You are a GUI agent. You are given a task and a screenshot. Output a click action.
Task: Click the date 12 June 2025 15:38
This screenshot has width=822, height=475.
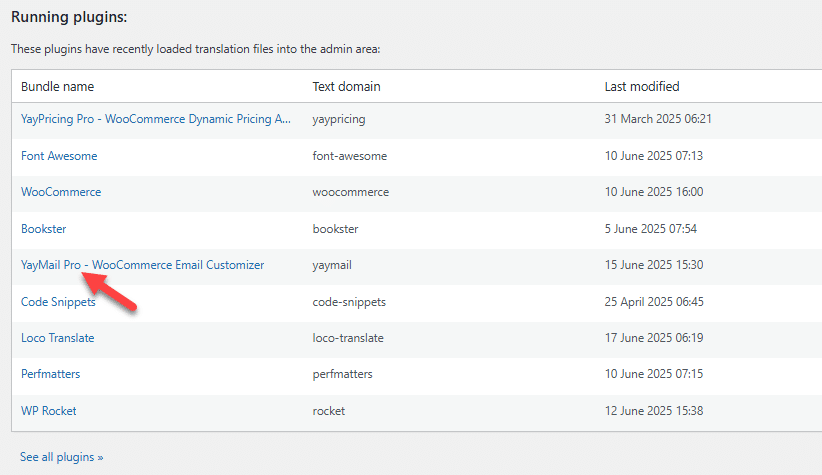(654, 411)
